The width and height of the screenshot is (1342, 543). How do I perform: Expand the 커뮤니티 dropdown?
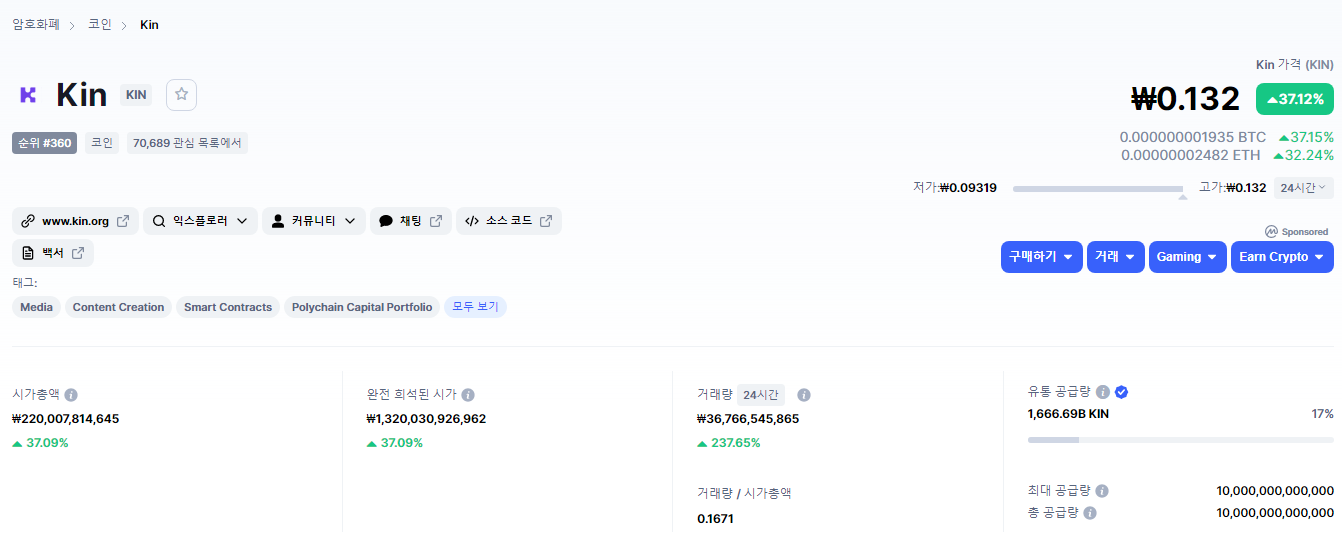click(x=314, y=221)
